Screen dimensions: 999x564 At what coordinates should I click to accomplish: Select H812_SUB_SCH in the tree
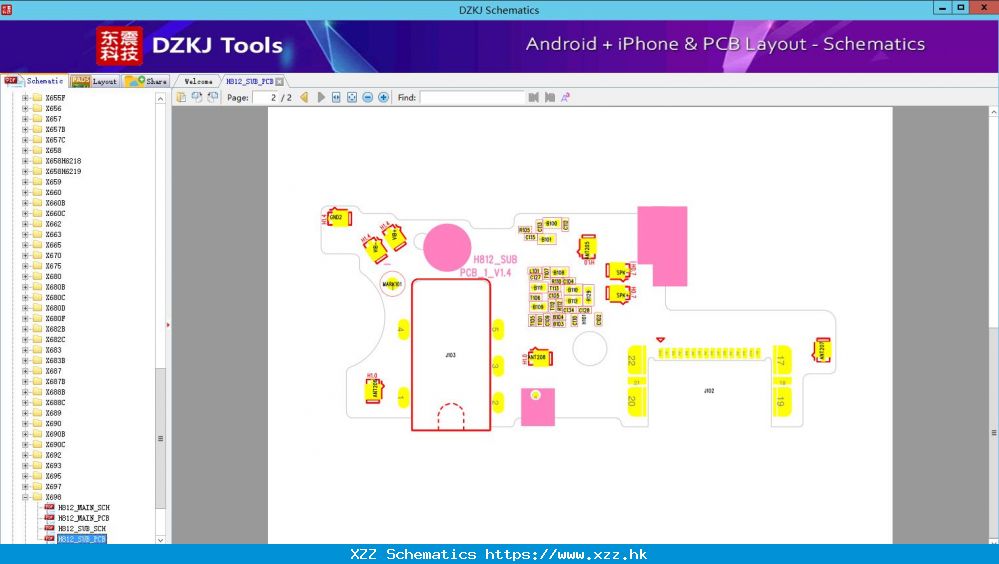tap(82, 528)
